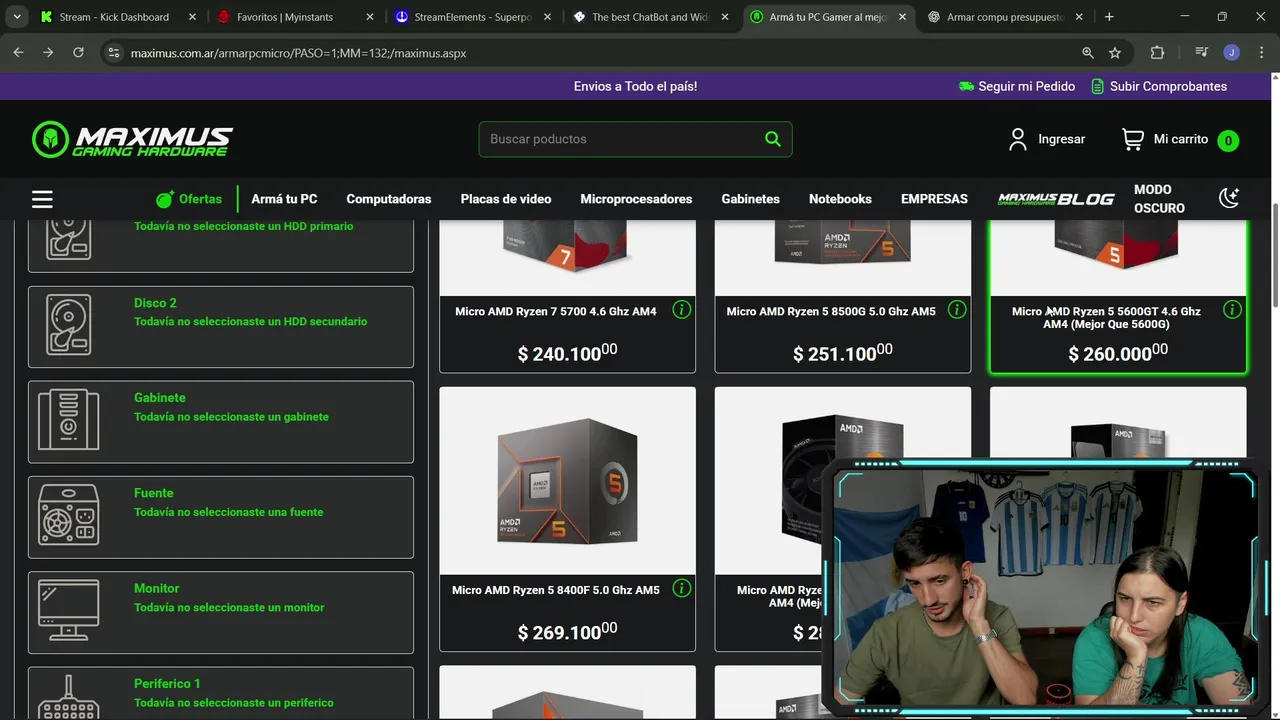The image size is (1280, 720).
Task: Open the Gabinetes menu item
Action: [750, 199]
